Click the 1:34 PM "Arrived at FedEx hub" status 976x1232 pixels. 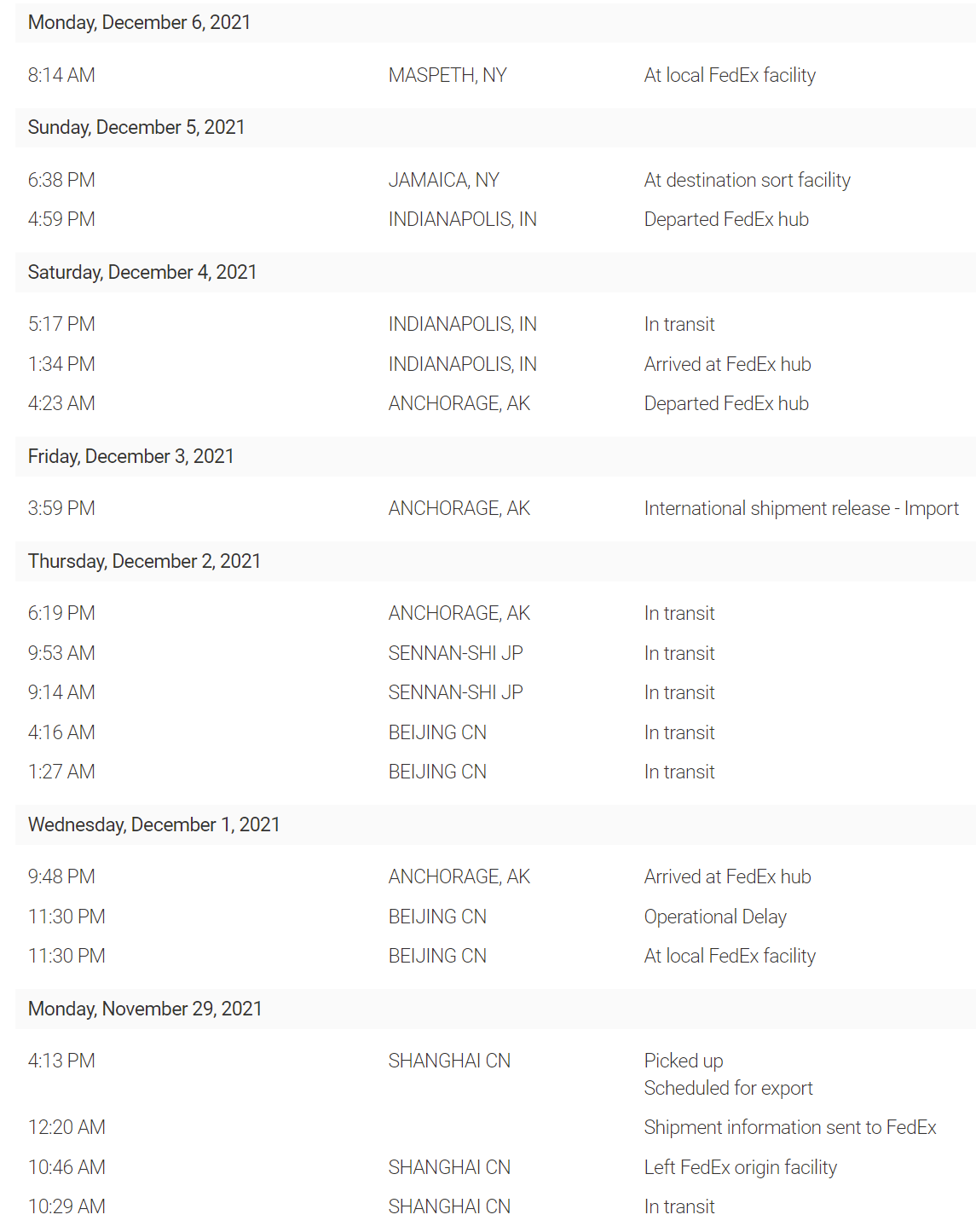(x=727, y=364)
